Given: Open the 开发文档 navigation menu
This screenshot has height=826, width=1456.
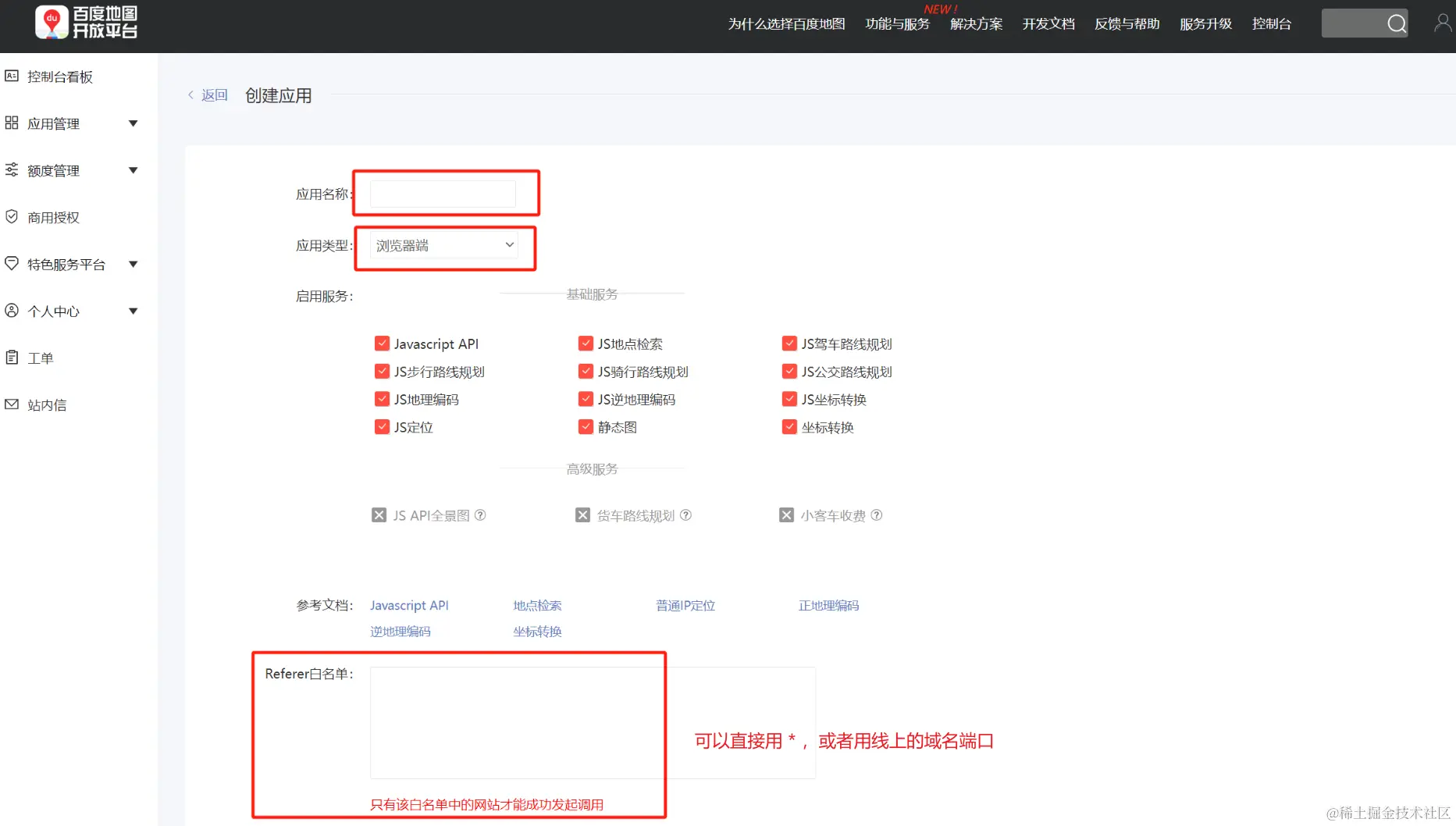Looking at the screenshot, I should coord(1048,24).
